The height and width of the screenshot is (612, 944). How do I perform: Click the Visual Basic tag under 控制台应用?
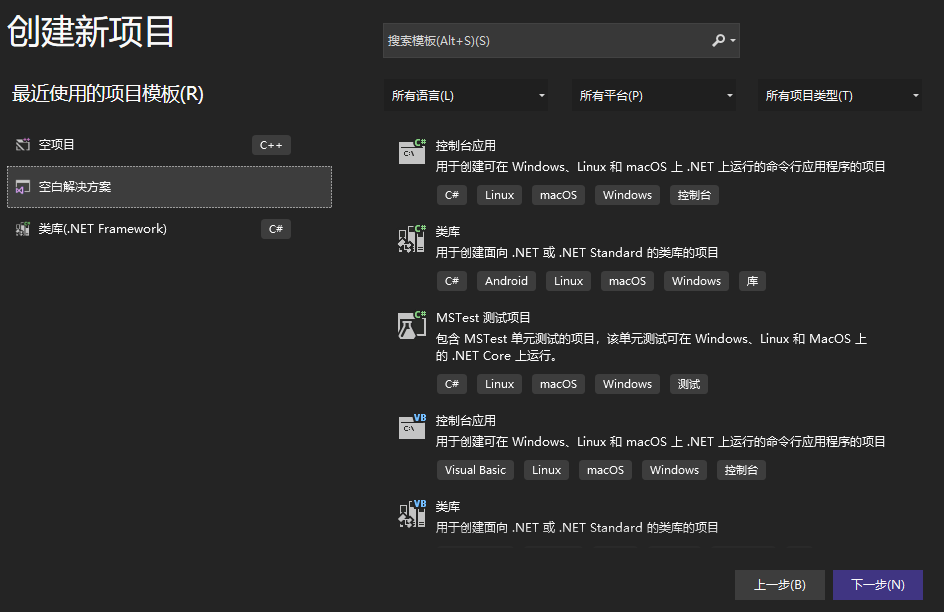(x=476, y=470)
